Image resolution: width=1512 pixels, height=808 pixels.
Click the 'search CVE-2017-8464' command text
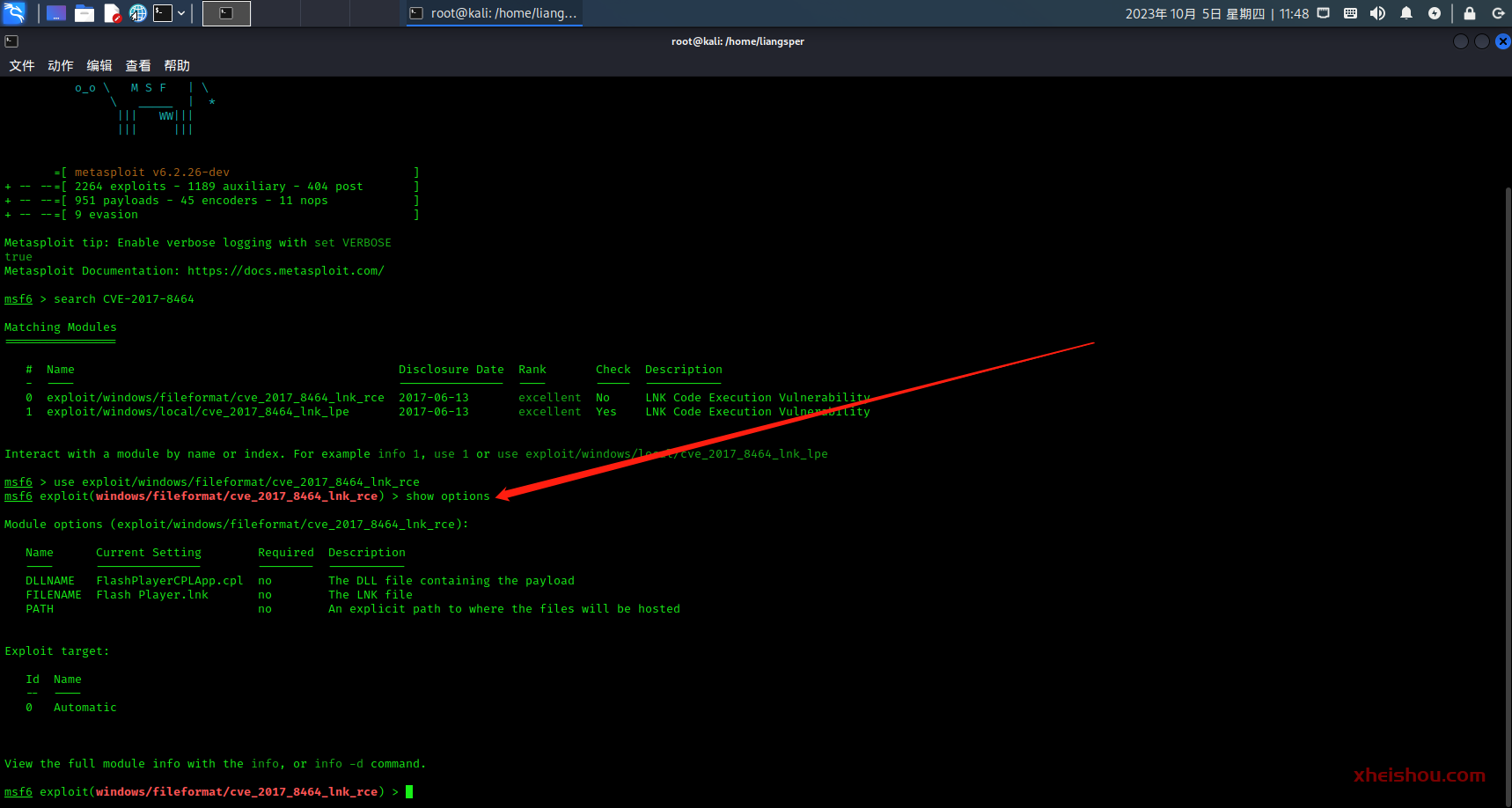(x=124, y=299)
